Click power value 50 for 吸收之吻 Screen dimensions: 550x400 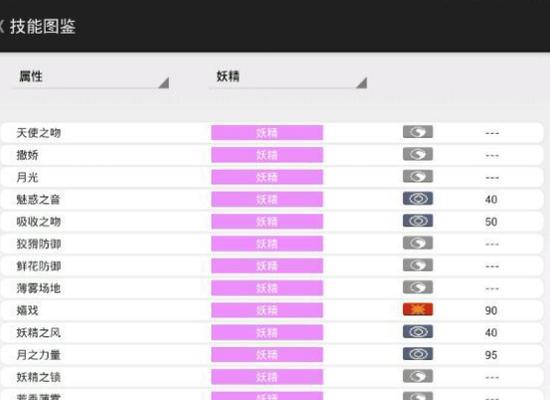coord(491,222)
